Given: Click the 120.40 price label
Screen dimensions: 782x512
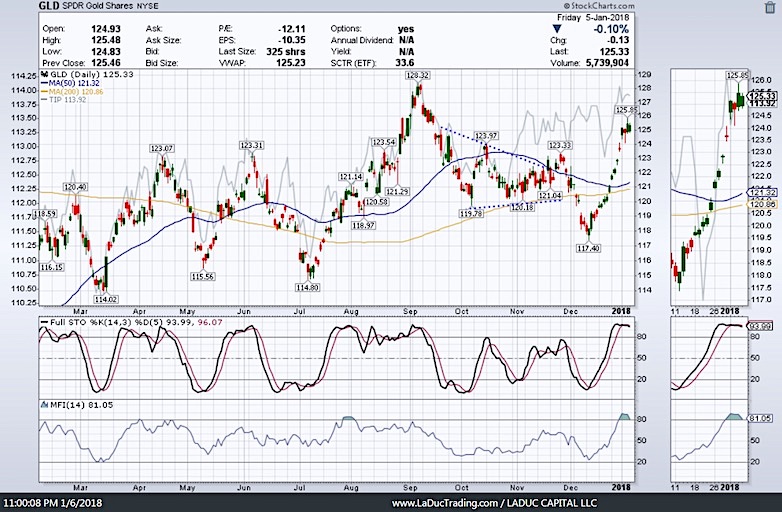Looking at the screenshot, I should tap(75, 187).
